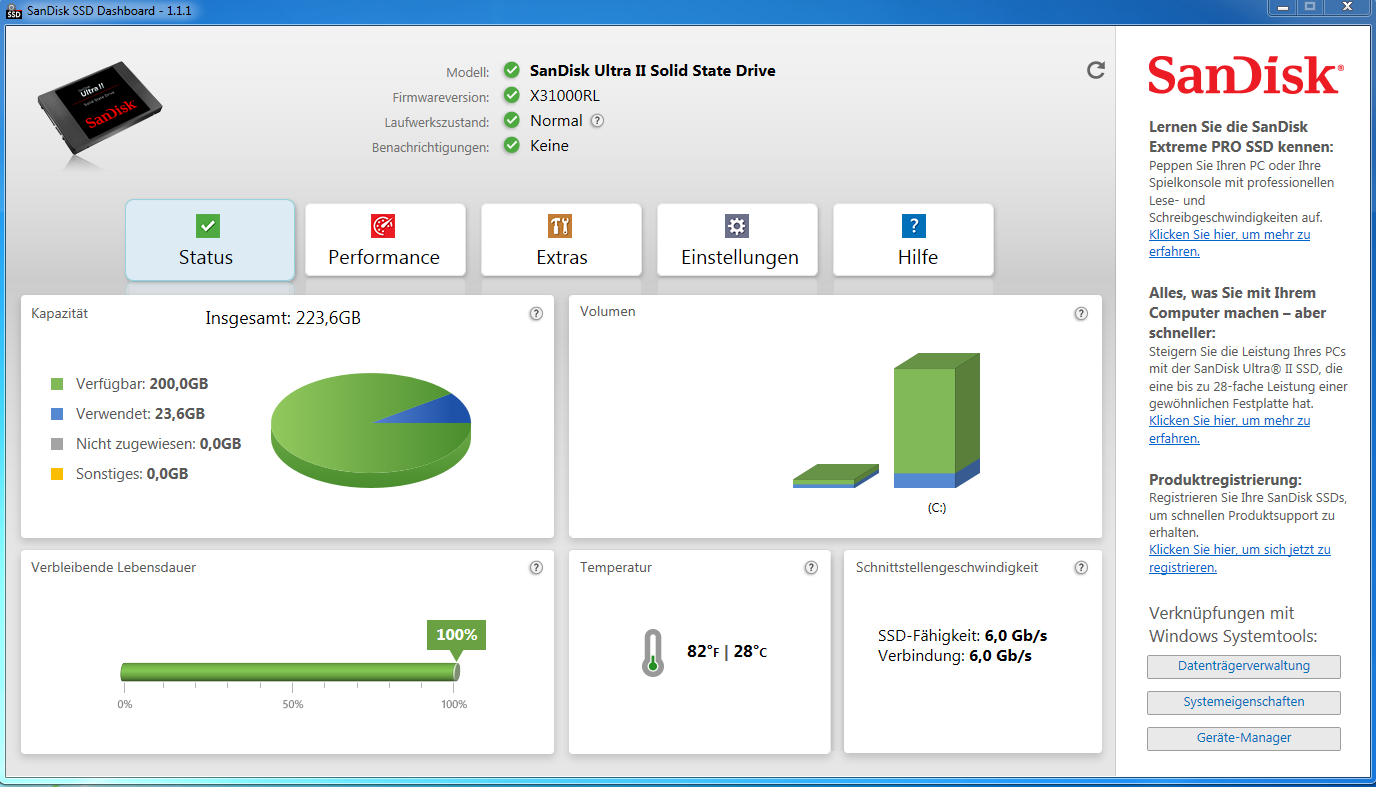
Task: Click the gray Nicht zugewiesen legend swatch
Action: point(57,444)
